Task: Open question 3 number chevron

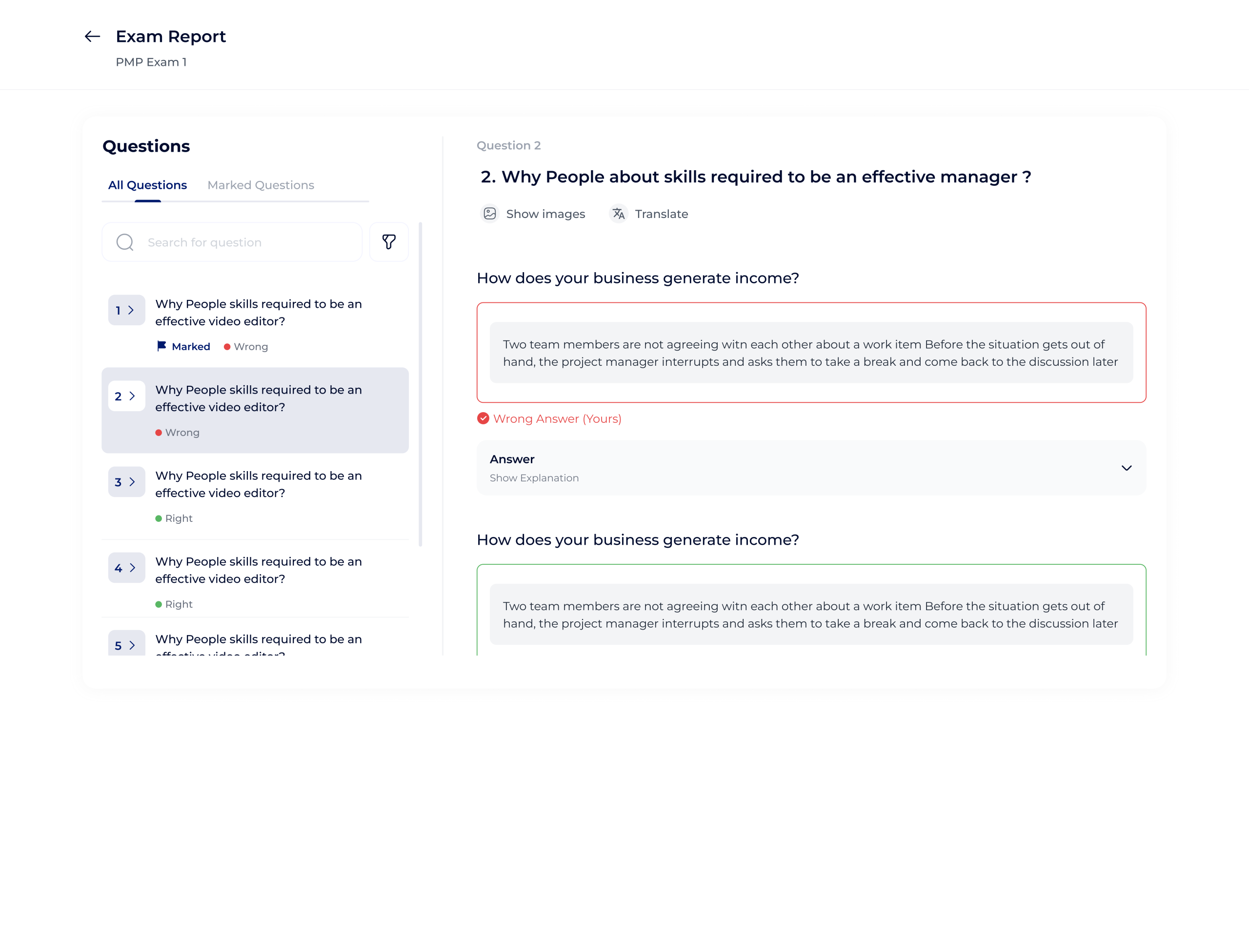Action: pos(126,482)
